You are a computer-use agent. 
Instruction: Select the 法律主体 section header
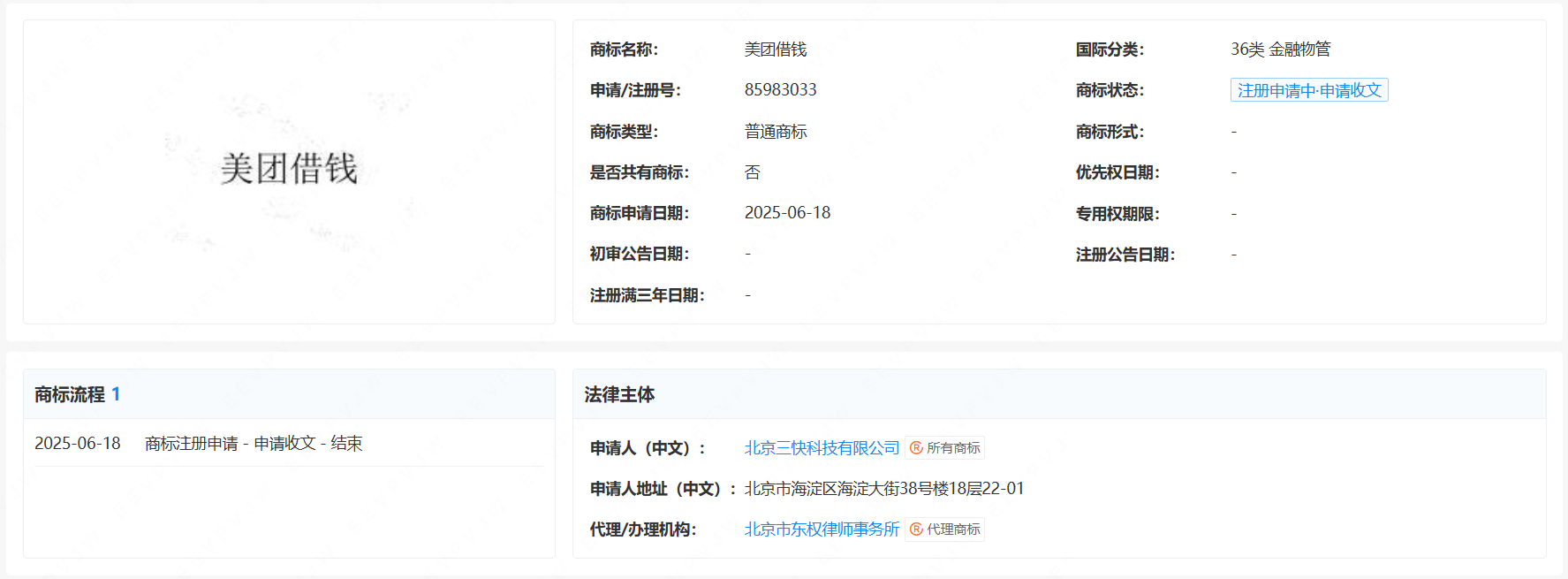619,394
